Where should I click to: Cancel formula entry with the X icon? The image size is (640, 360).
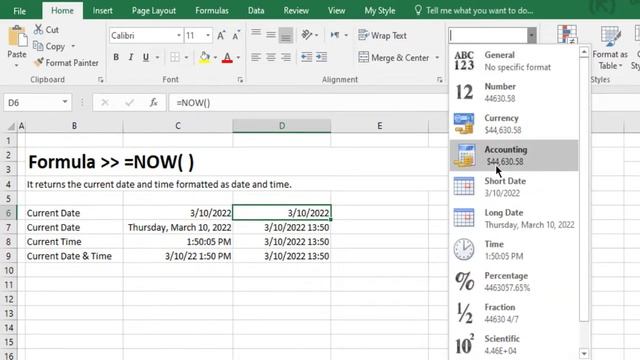coord(105,102)
